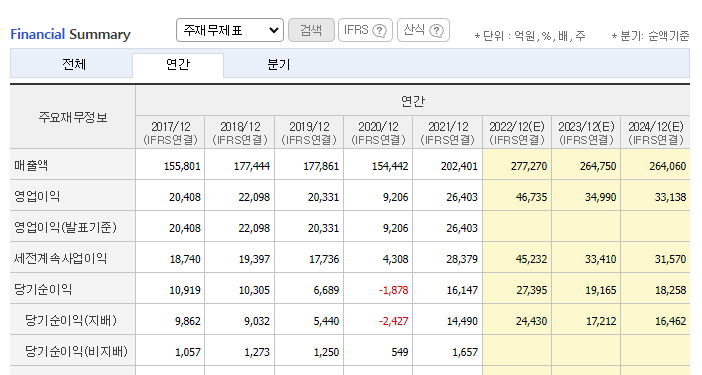This screenshot has width=702, height=375.
Task: Click the 264,750 estimated revenue value
Action: coord(598,166)
